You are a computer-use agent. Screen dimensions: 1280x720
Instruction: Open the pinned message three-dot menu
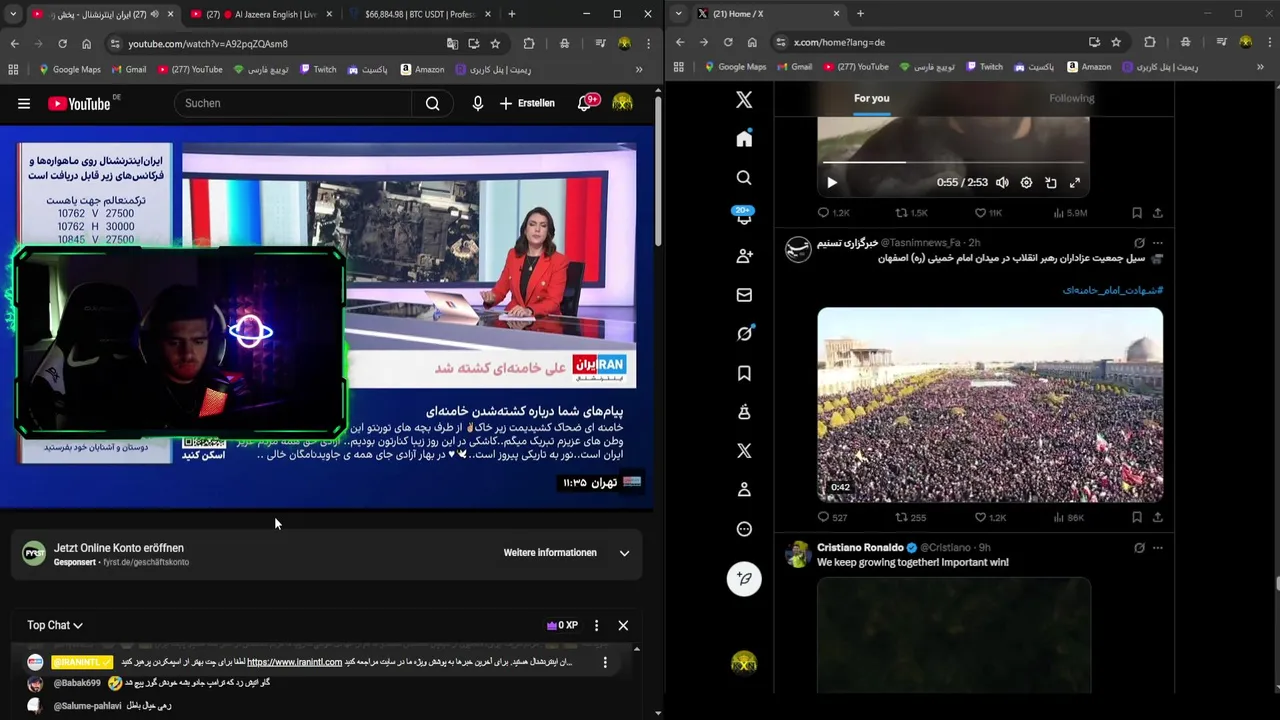point(604,662)
